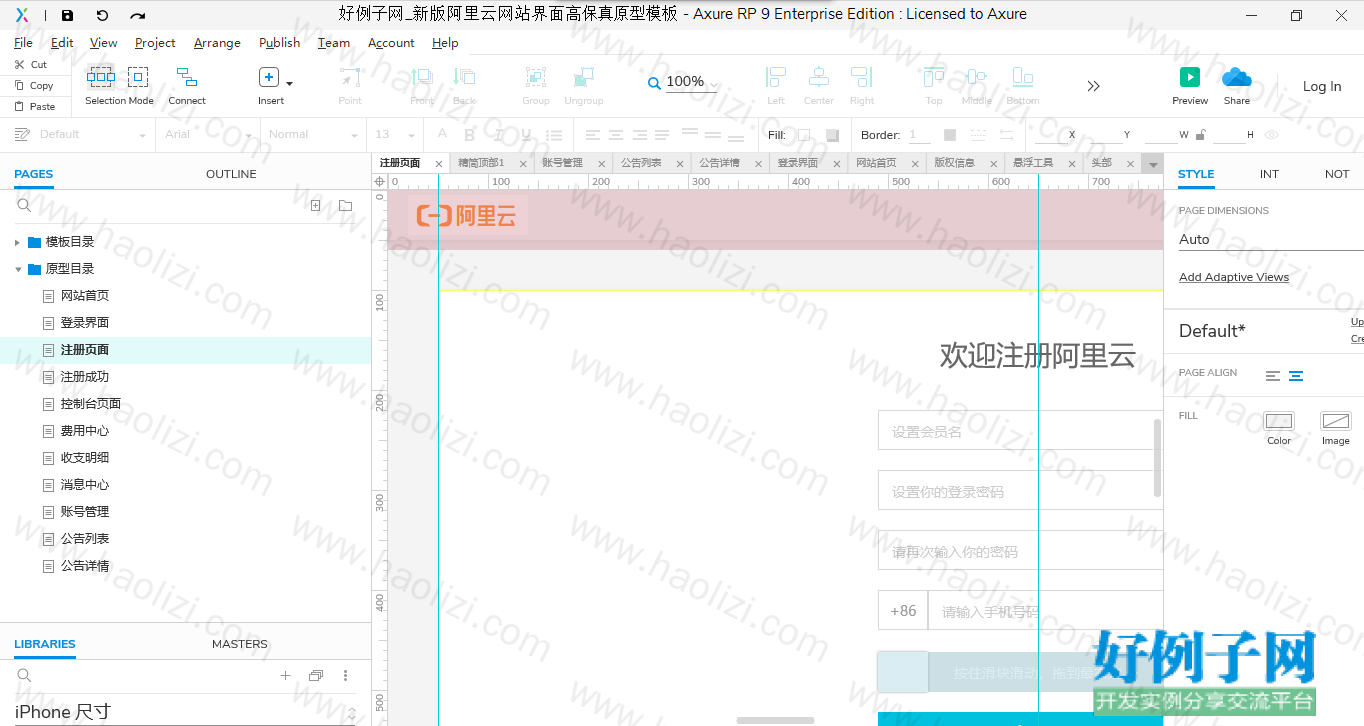The width and height of the screenshot is (1364, 726).
Task: Open the Team menu
Action: (334, 43)
